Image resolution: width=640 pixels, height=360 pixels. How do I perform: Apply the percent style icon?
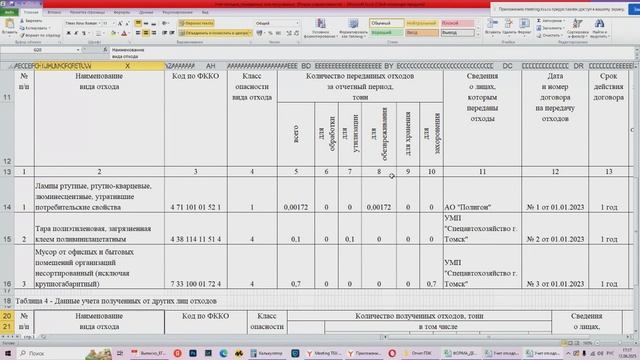[x=270, y=33]
